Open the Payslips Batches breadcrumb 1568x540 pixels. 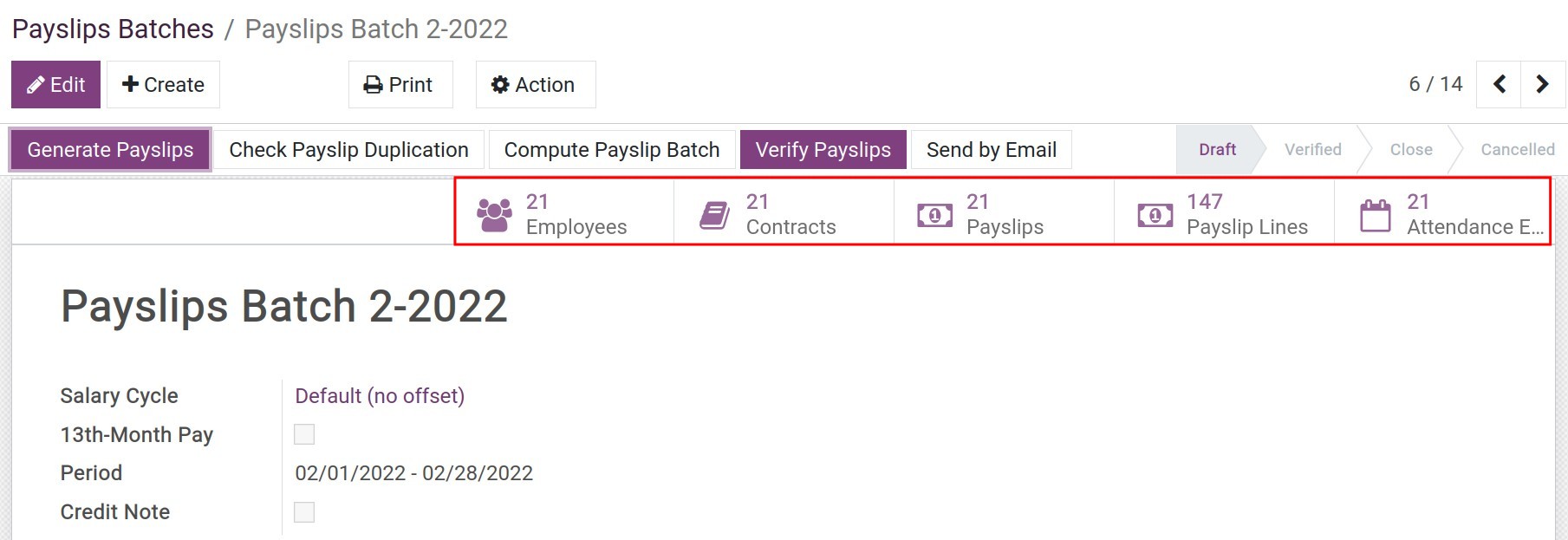coord(113,29)
